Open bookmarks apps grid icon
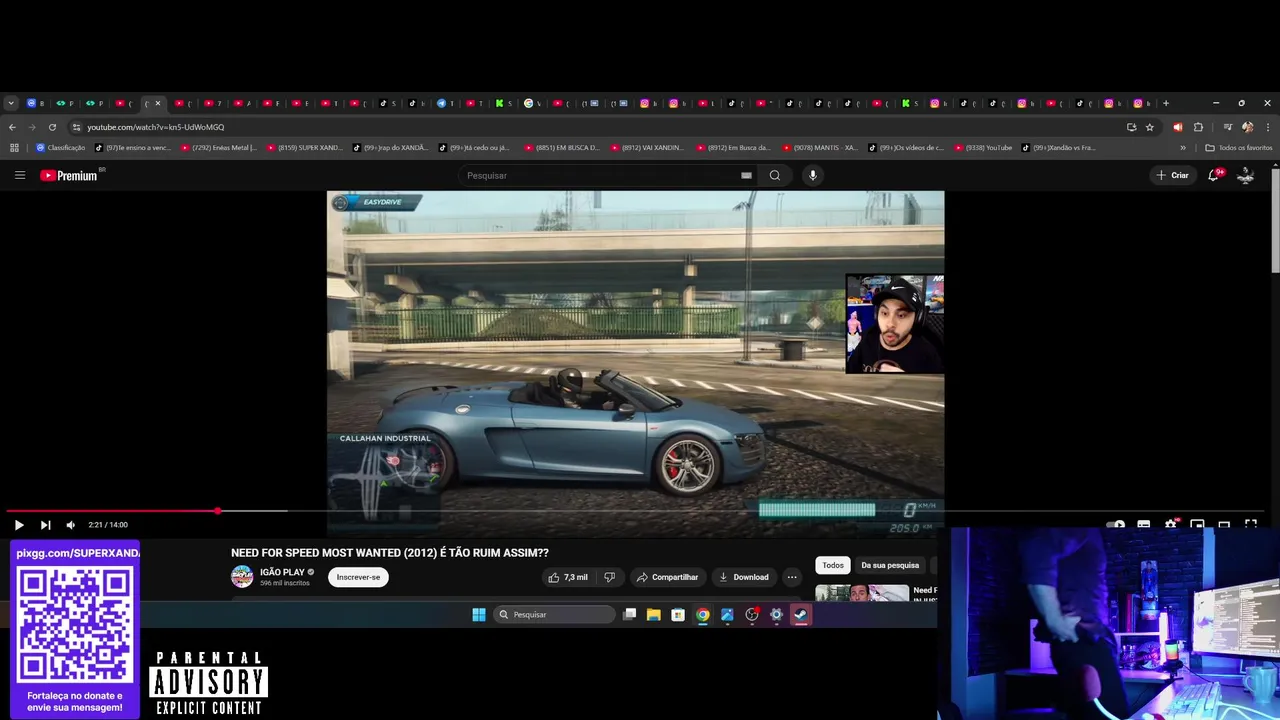Screen dimensions: 1280x720 click(14, 148)
